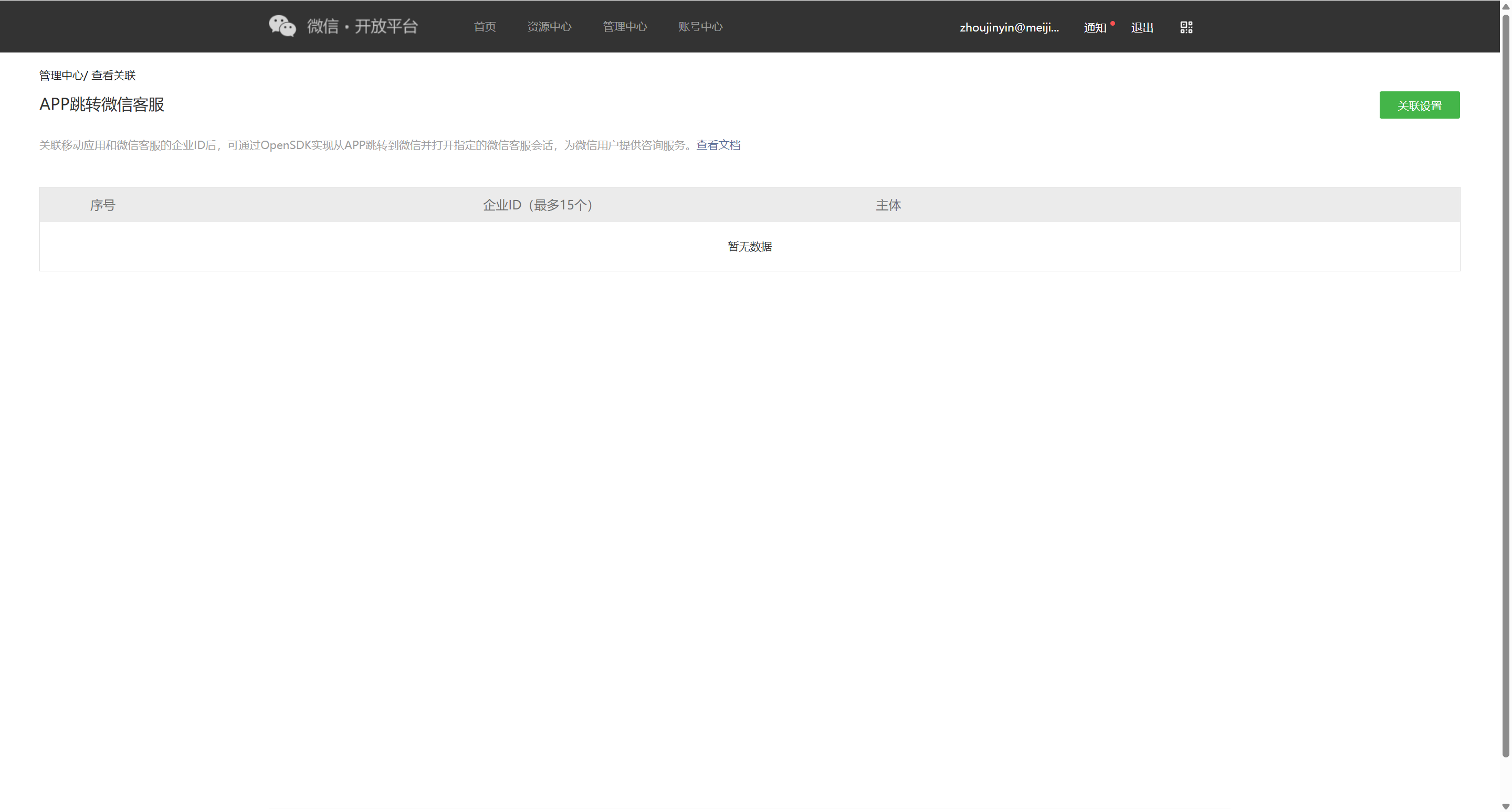Click 管理中心 in the breadcrumb
Screen dimensions: 1512x812
point(61,75)
